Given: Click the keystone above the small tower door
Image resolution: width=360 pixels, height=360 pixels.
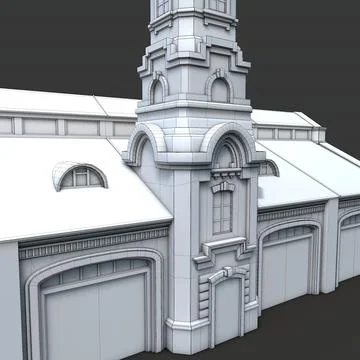Looking at the screenshot, I should [x=228, y=271].
